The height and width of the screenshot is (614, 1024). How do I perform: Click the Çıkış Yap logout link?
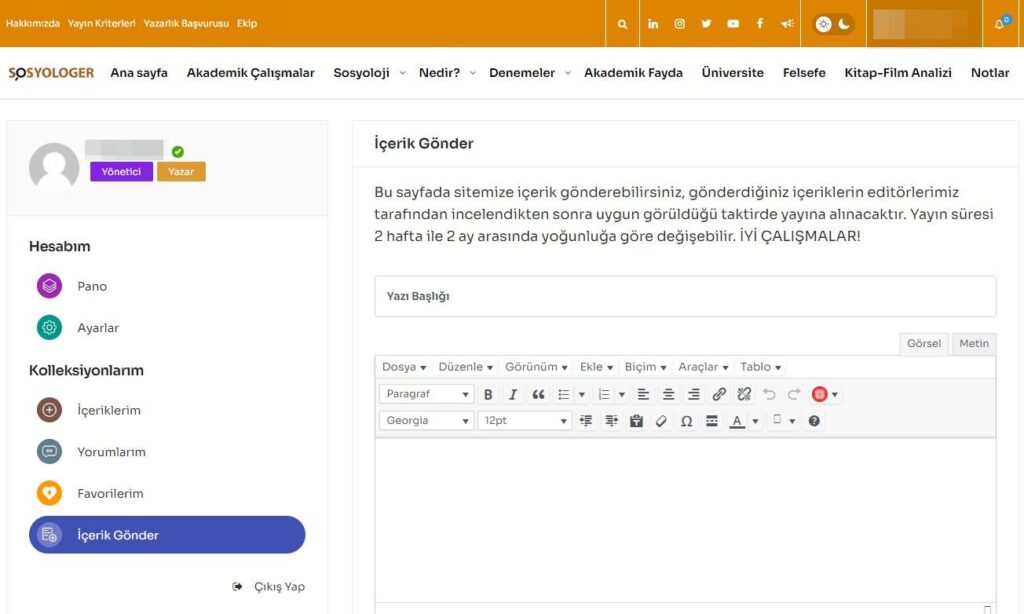point(268,587)
